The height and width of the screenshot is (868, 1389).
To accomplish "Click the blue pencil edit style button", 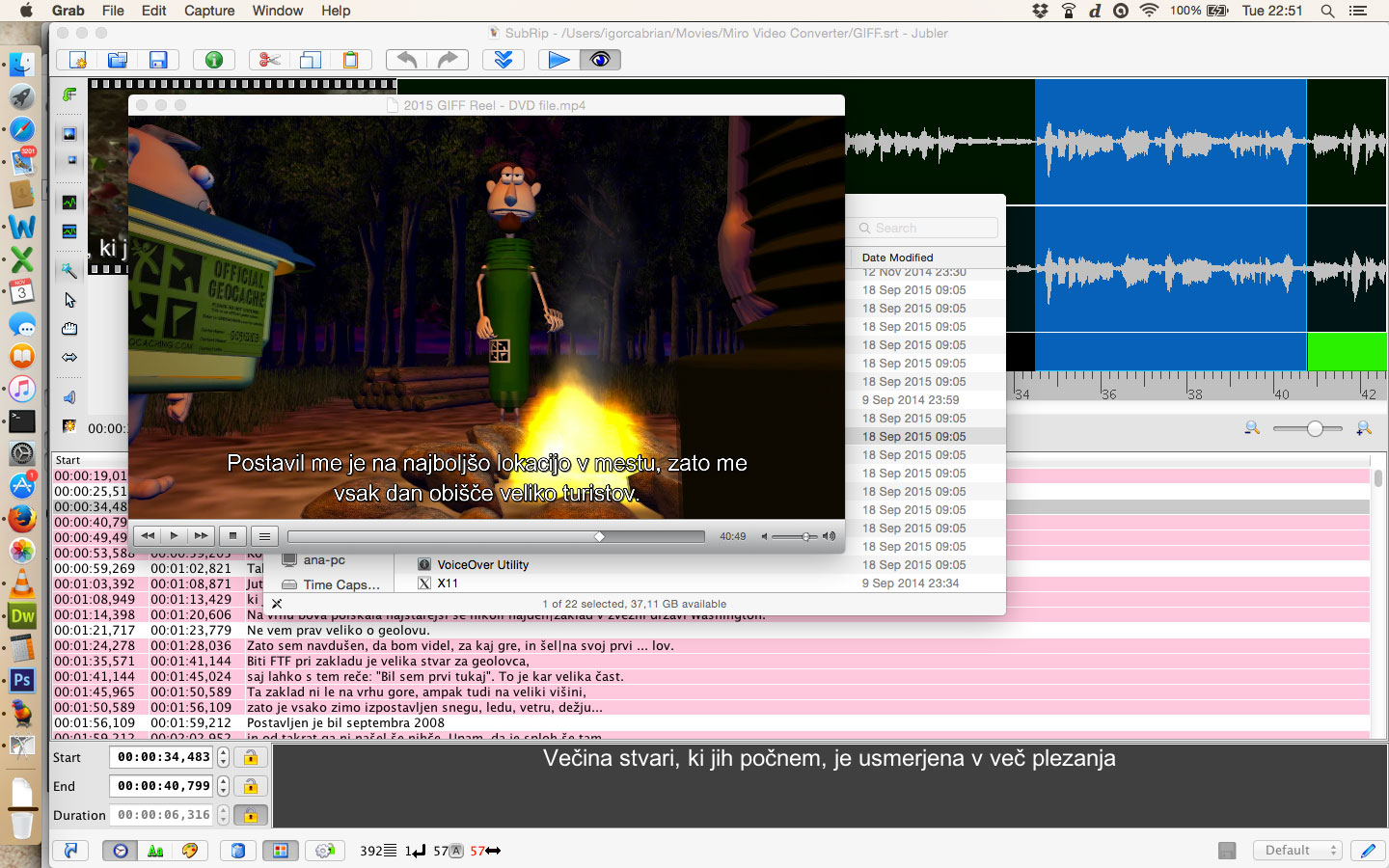I will pos(1368,851).
